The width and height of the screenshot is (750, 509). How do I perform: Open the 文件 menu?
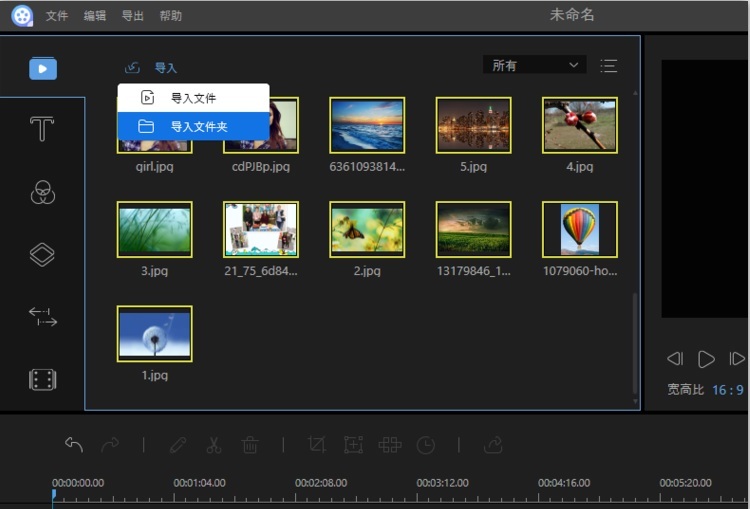(x=57, y=16)
